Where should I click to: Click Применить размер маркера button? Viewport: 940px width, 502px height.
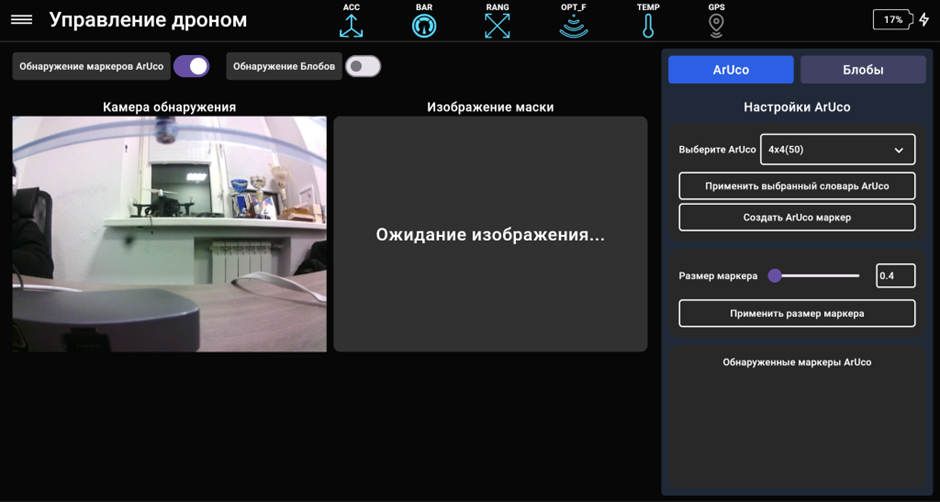[797, 313]
